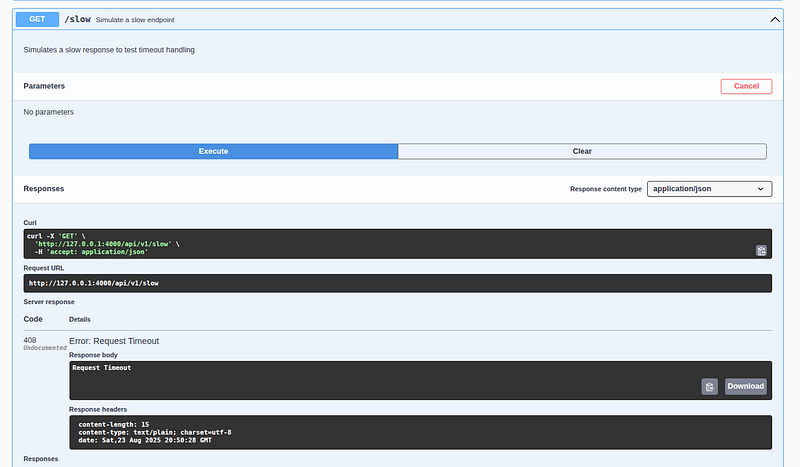Copy the response body to clipboard
This screenshot has width=800, height=467.
709,386
